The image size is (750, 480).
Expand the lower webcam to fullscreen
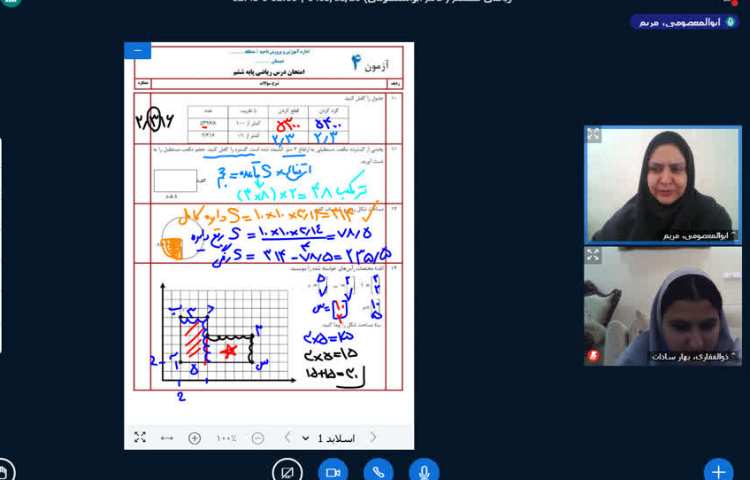(593, 255)
